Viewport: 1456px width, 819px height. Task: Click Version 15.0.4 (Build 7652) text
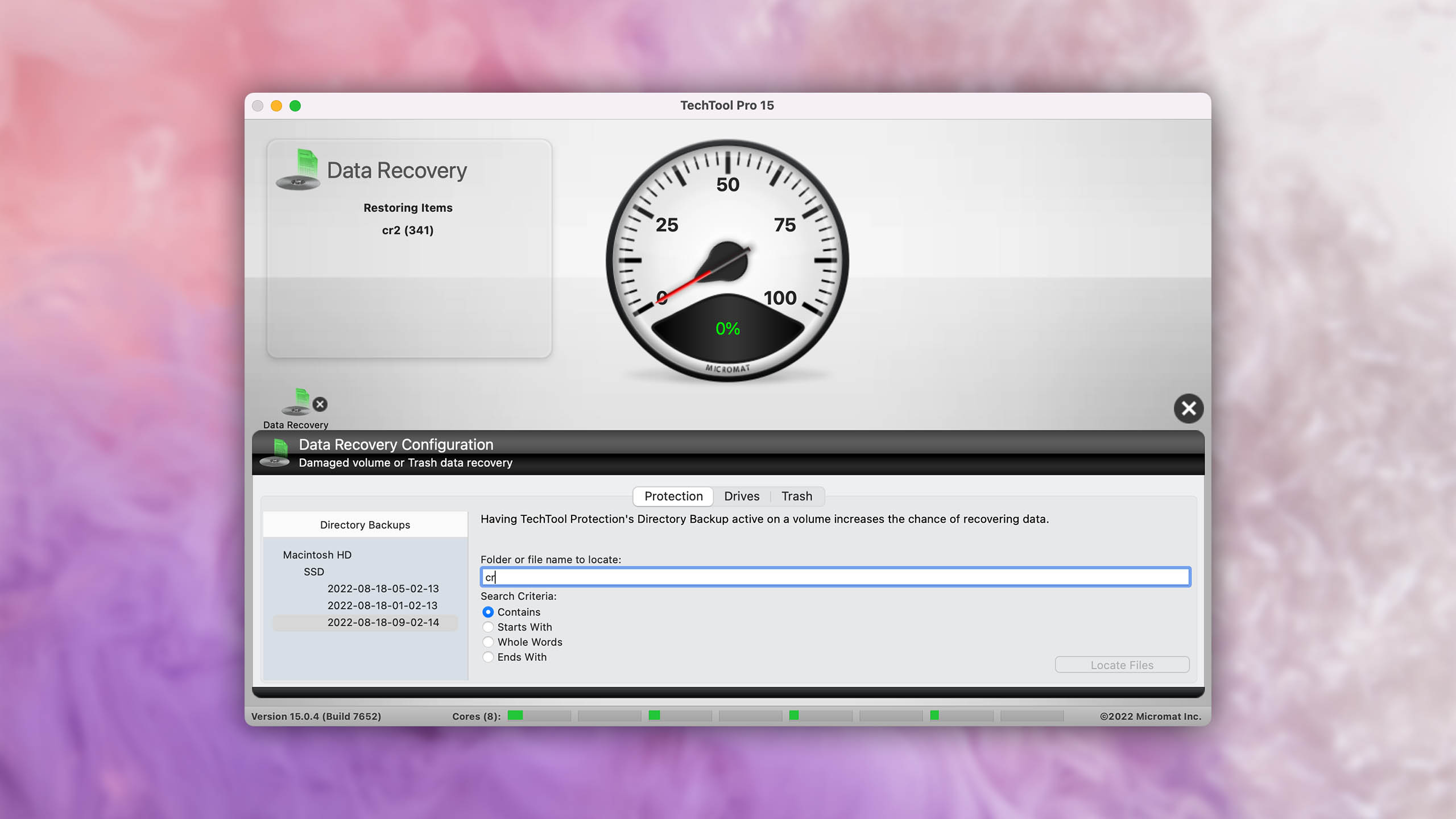click(316, 716)
